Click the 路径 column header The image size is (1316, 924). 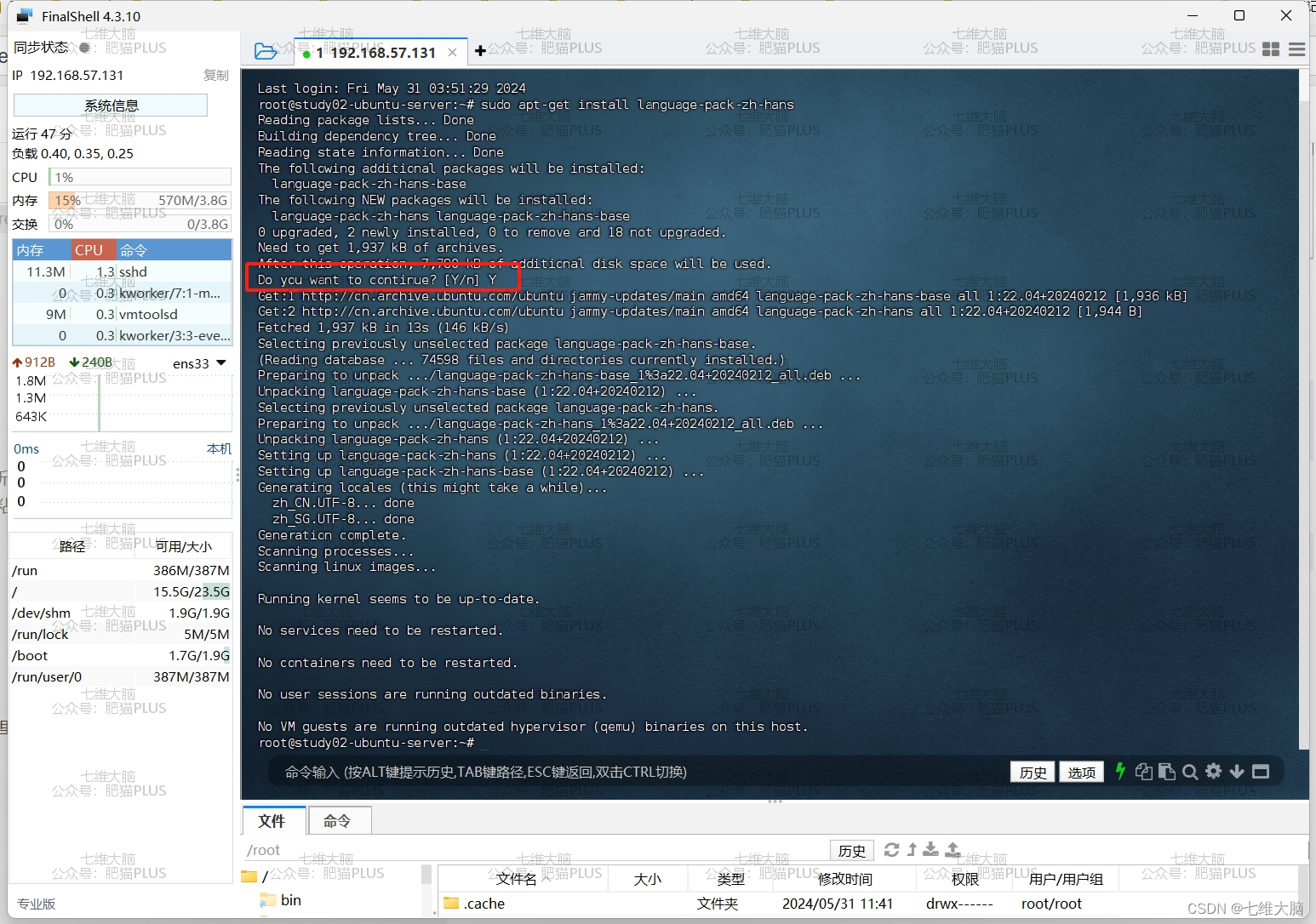point(72,546)
